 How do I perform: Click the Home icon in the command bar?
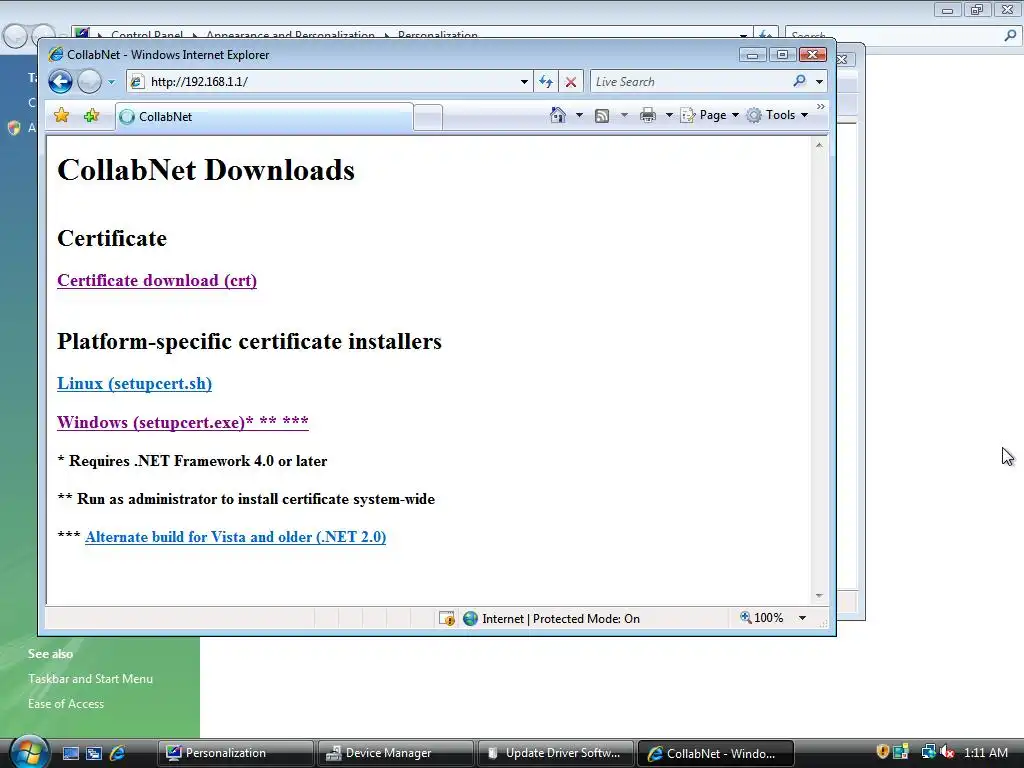[558, 115]
